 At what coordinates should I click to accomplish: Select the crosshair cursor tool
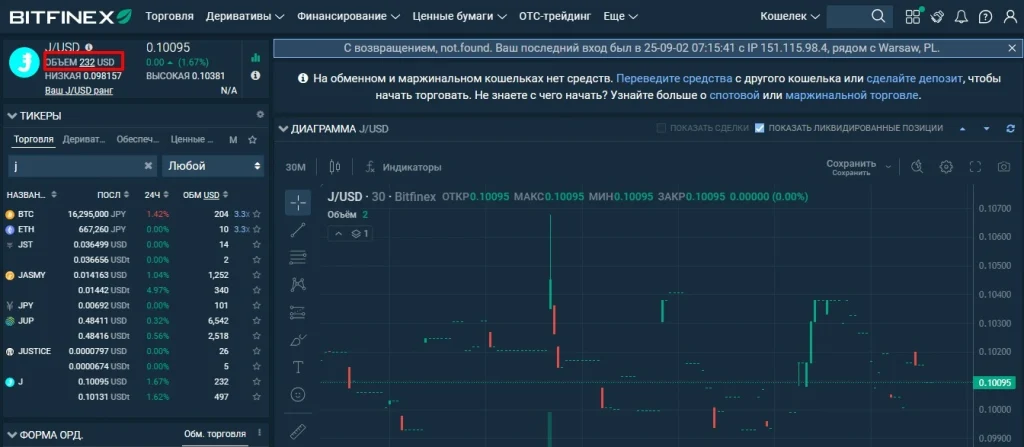click(x=298, y=203)
